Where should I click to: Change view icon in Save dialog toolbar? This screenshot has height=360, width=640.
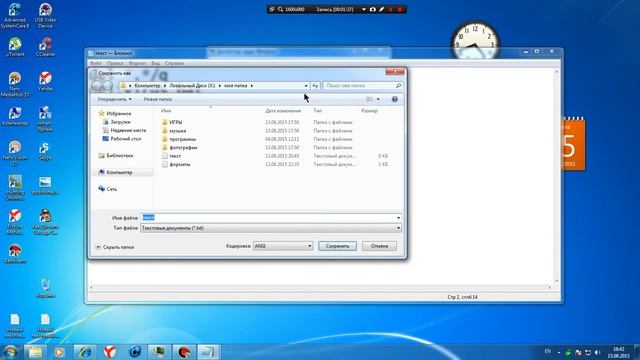coord(369,99)
